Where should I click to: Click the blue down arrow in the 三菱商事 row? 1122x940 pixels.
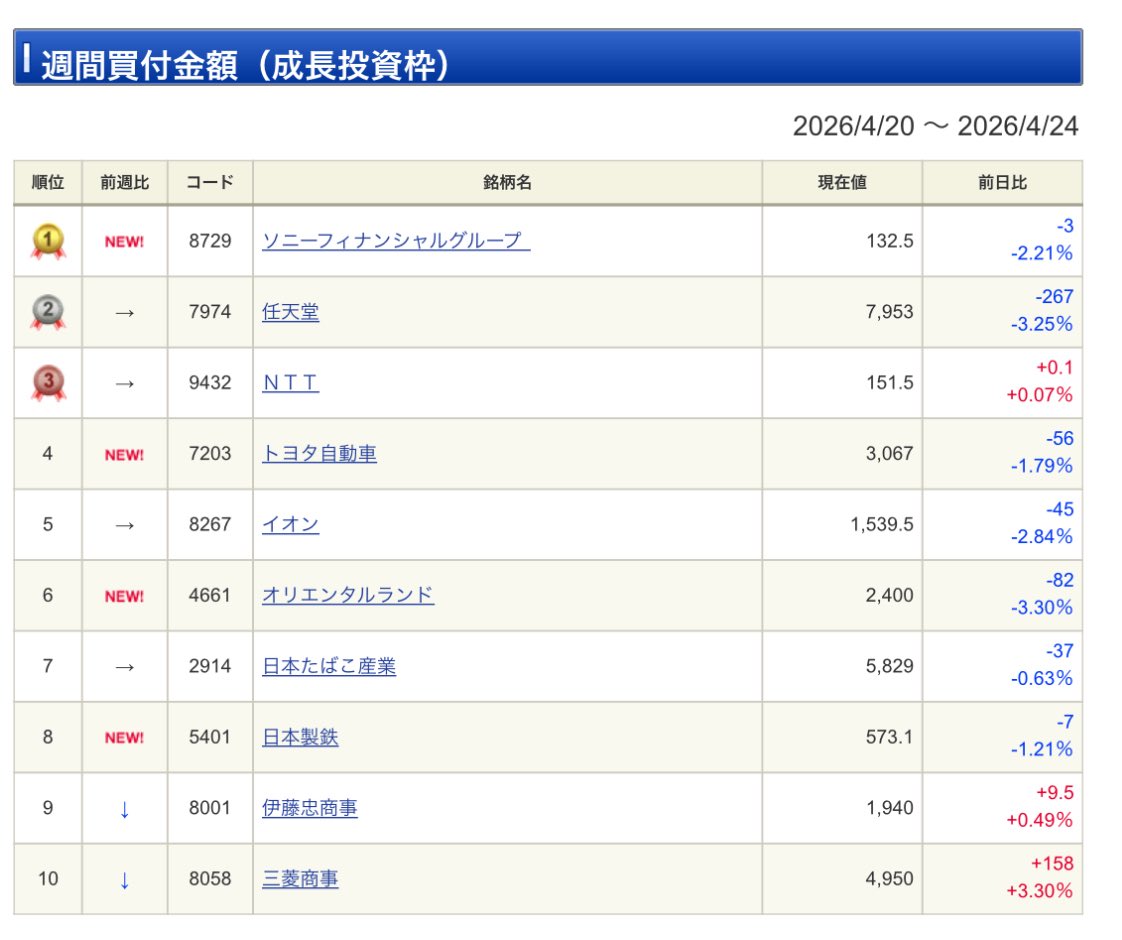[x=124, y=880]
